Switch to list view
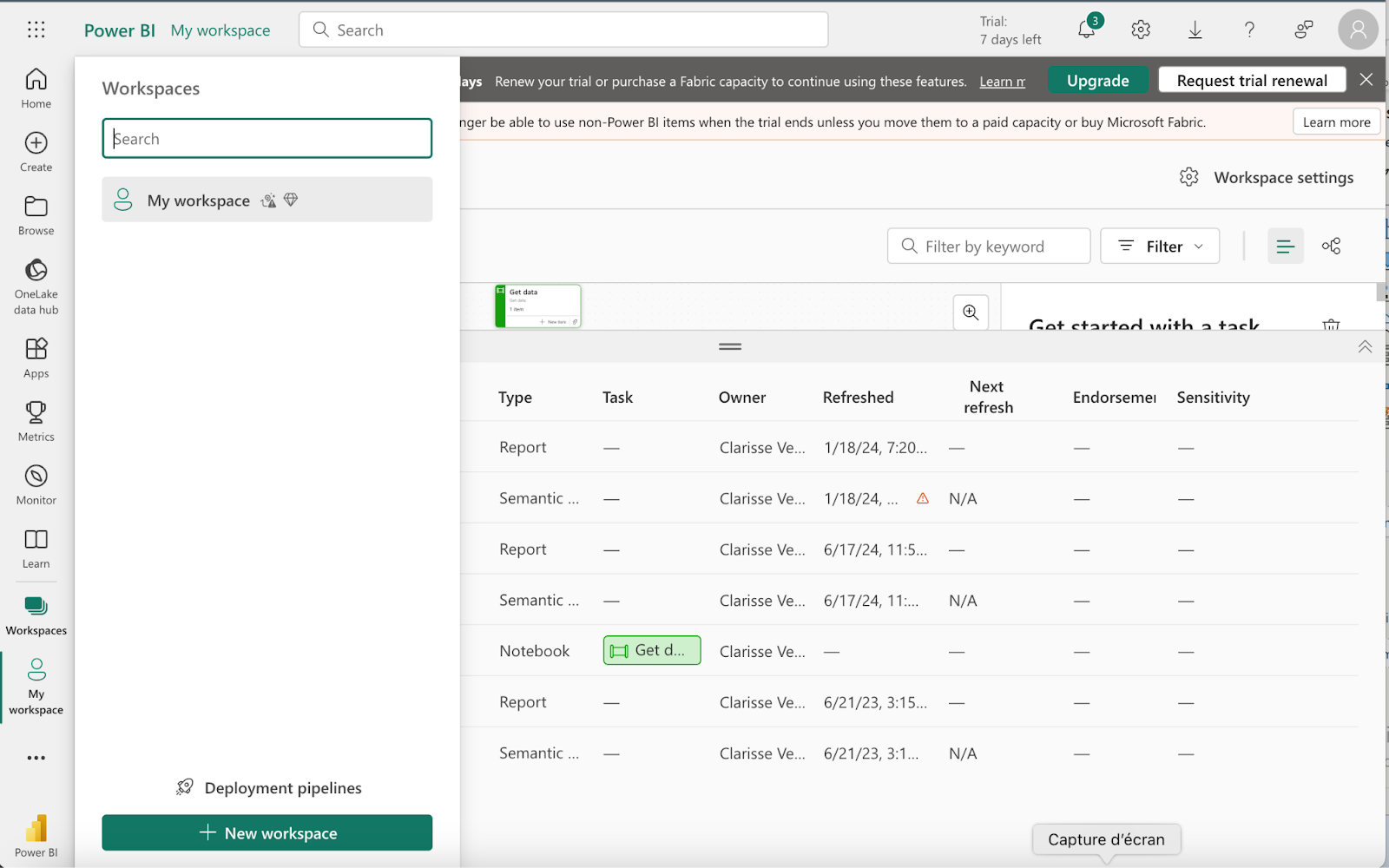The width and height of the screenshot is (1389, 868). pos(1286,247)
